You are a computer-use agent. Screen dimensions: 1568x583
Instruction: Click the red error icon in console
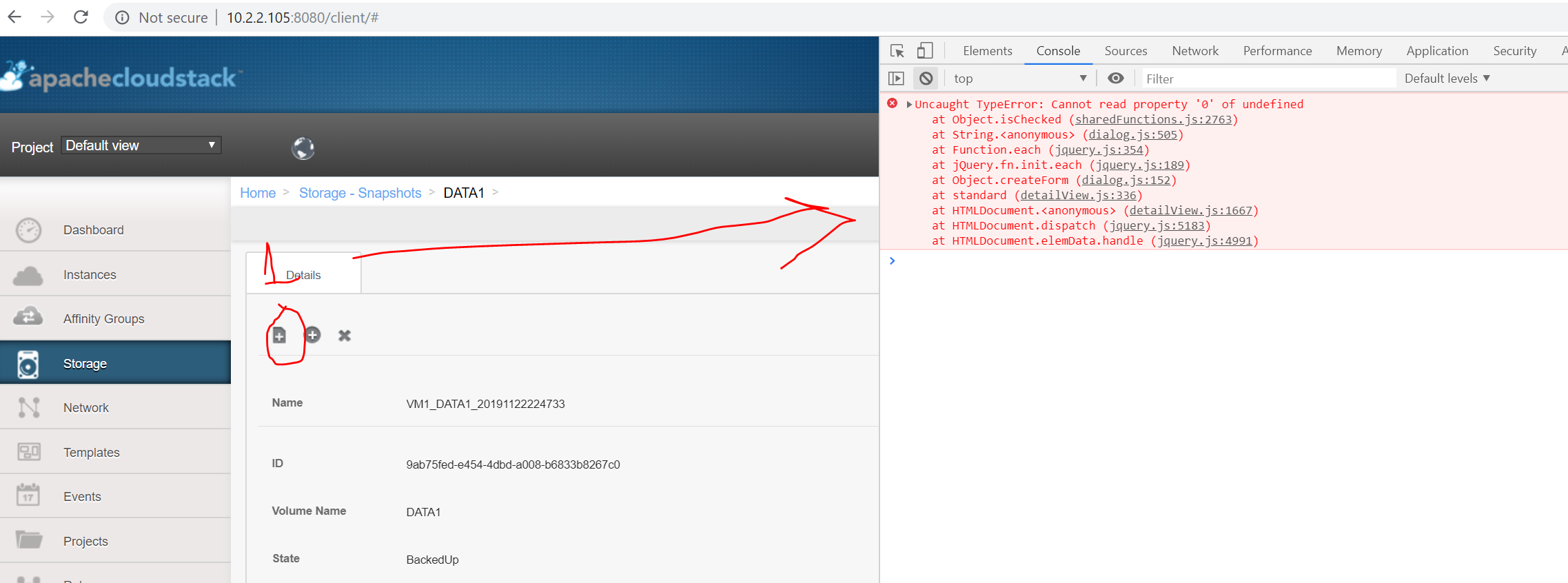[x=893, y=103]
